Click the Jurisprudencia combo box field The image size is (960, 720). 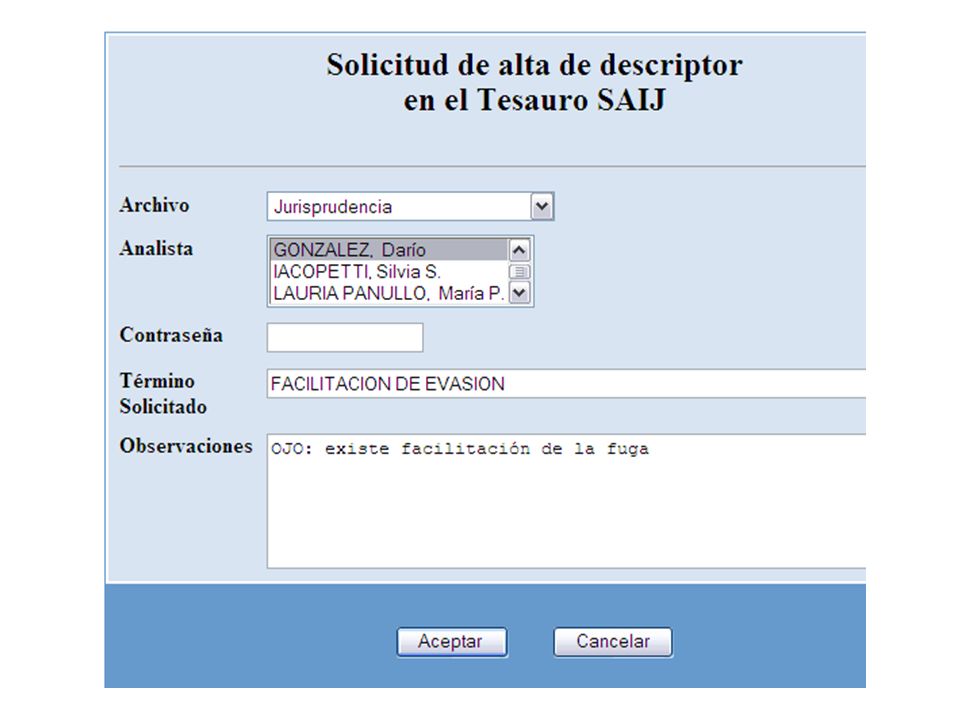[410, 206]
